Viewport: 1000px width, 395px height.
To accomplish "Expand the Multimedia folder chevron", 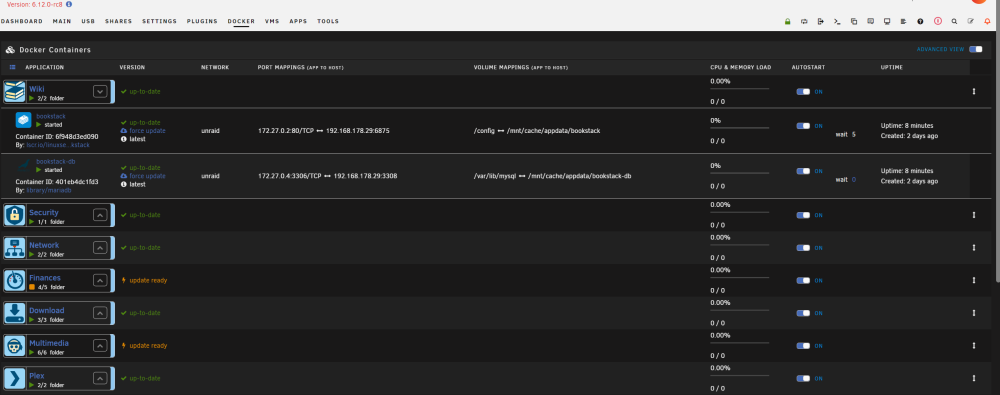I will tap(99, 345).
